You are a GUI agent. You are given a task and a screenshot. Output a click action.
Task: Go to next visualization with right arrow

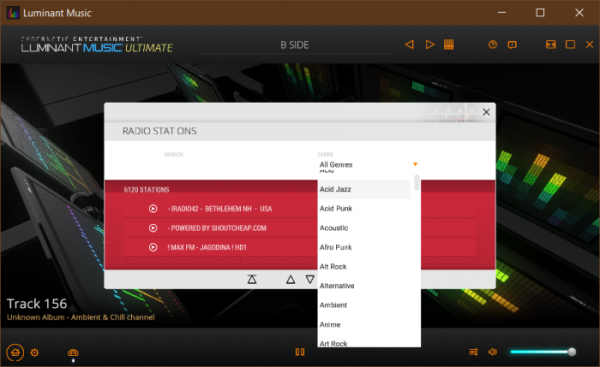coord(430,45)
